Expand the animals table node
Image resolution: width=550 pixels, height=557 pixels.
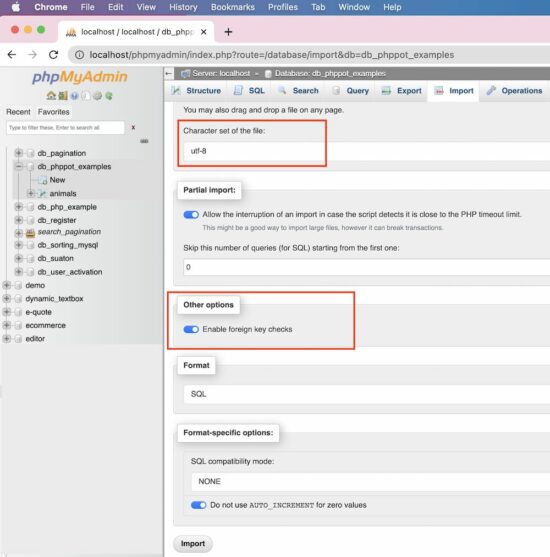click(31, 193)
